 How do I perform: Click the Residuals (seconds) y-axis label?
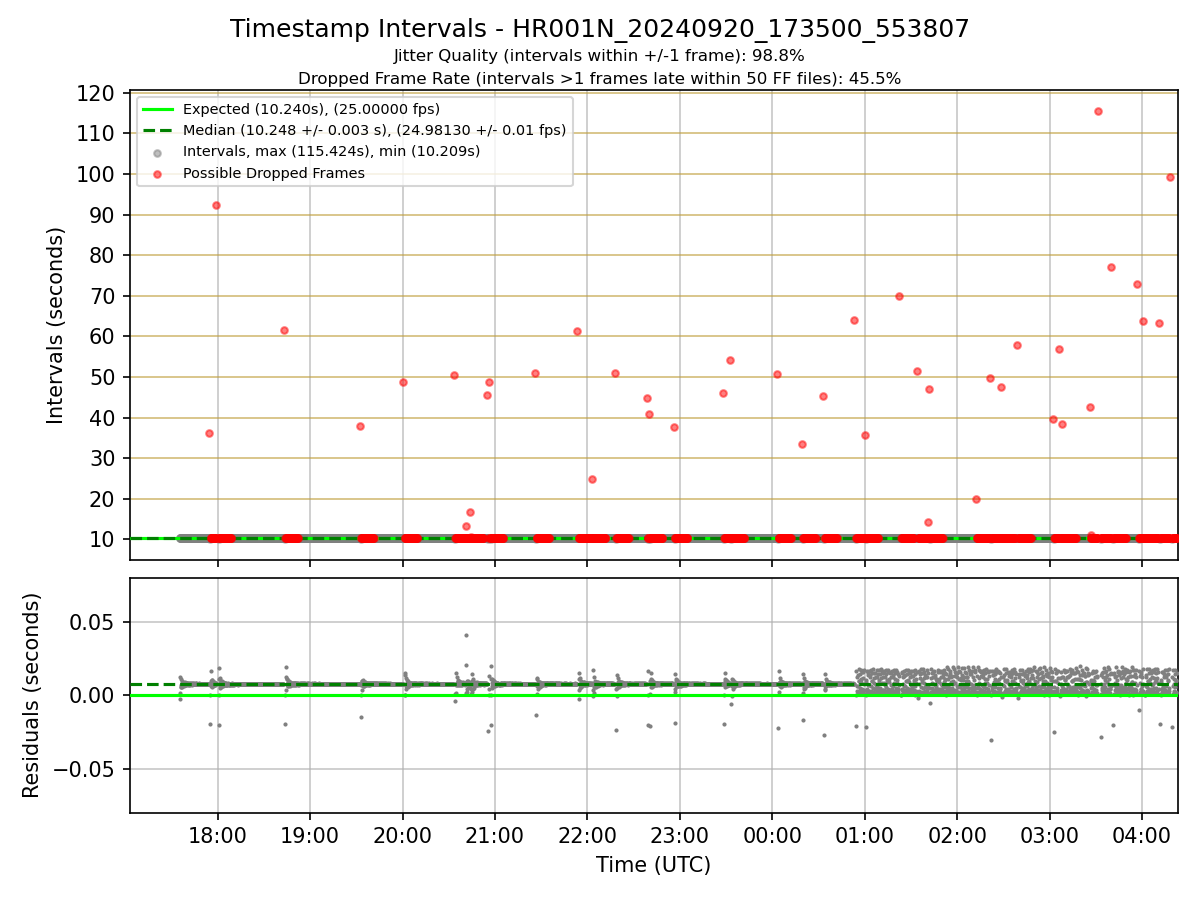[32, 695]
